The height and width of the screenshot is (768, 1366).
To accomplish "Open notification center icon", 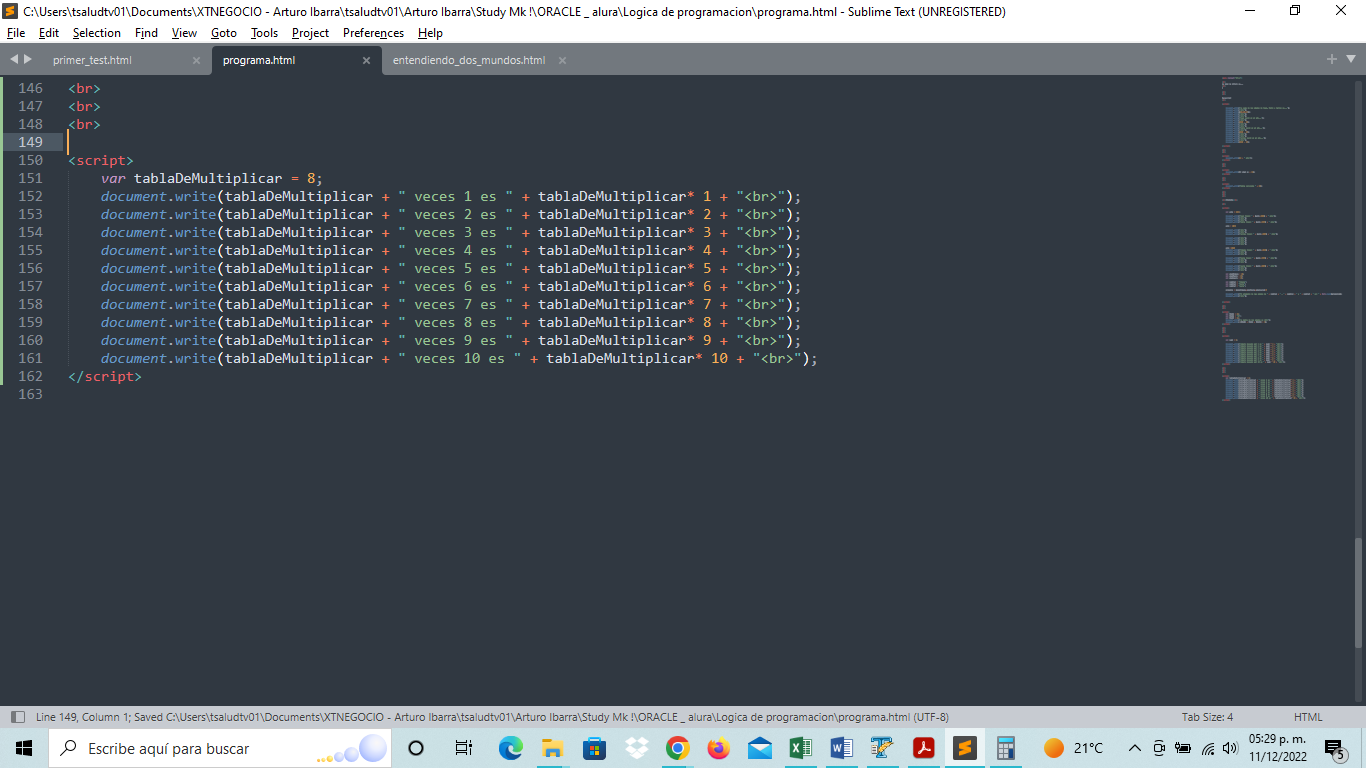I will [x=1334, y=748].
